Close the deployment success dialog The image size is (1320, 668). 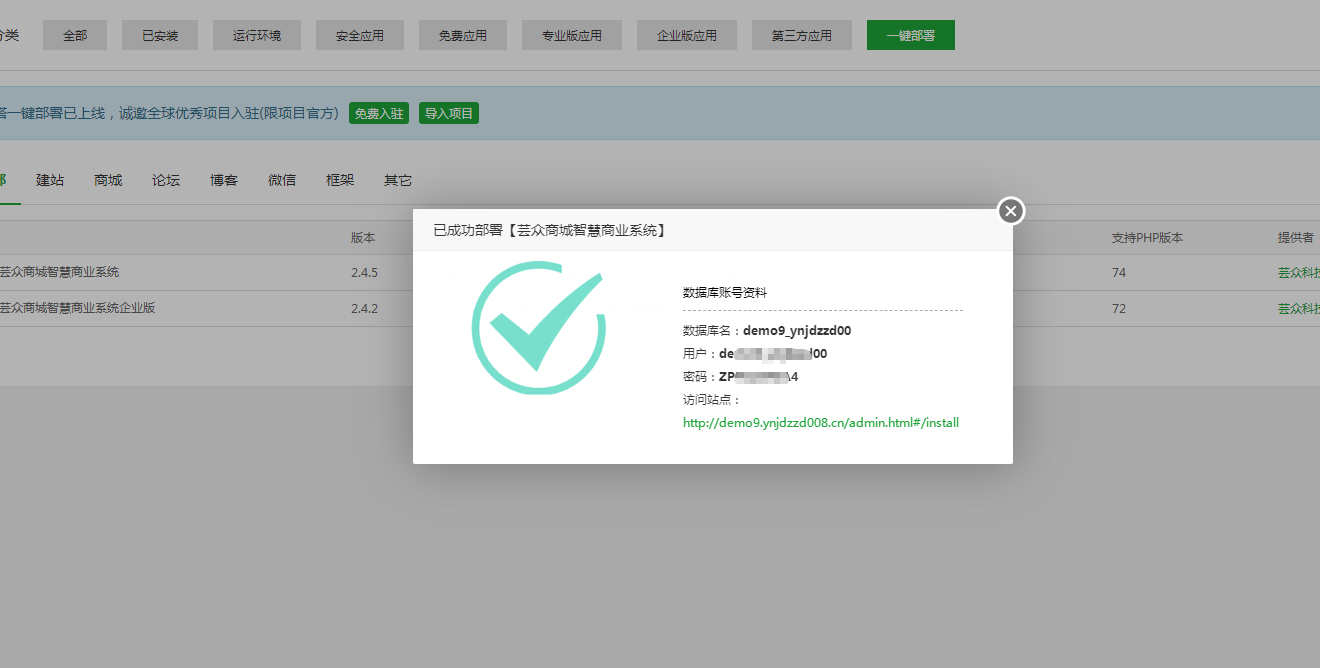click(x=1011, y=211)
